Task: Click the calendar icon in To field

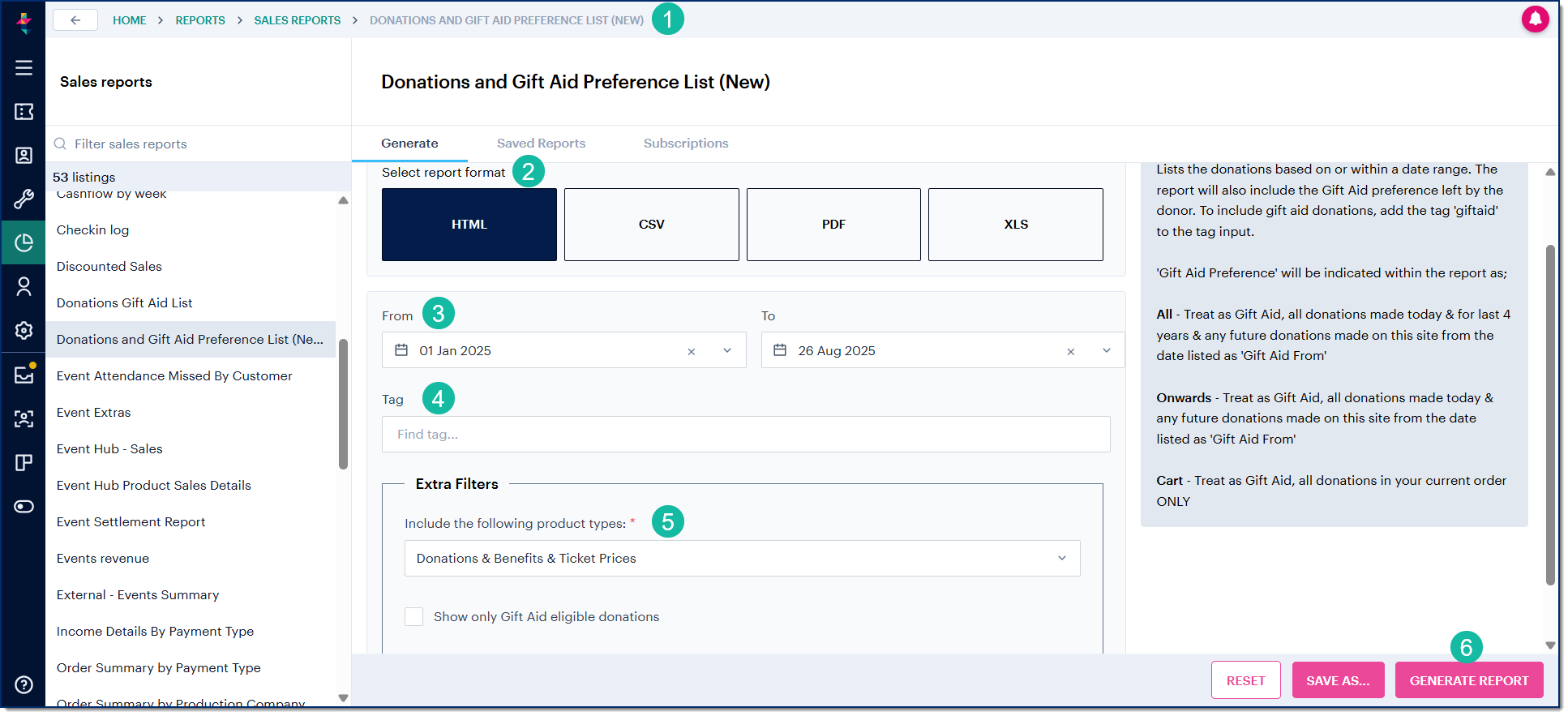Action: (780, 350)
